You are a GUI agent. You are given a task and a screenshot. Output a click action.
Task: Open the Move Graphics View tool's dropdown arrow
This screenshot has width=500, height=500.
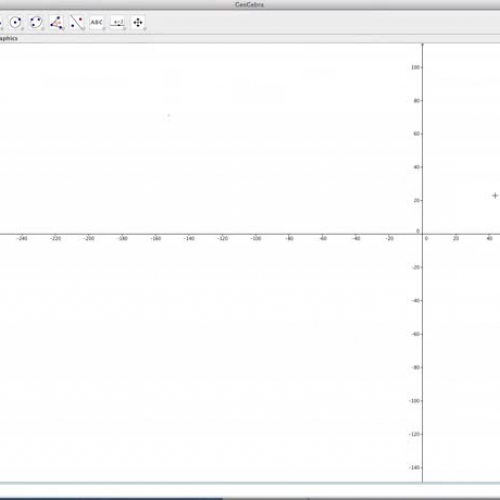pos(145,29)
